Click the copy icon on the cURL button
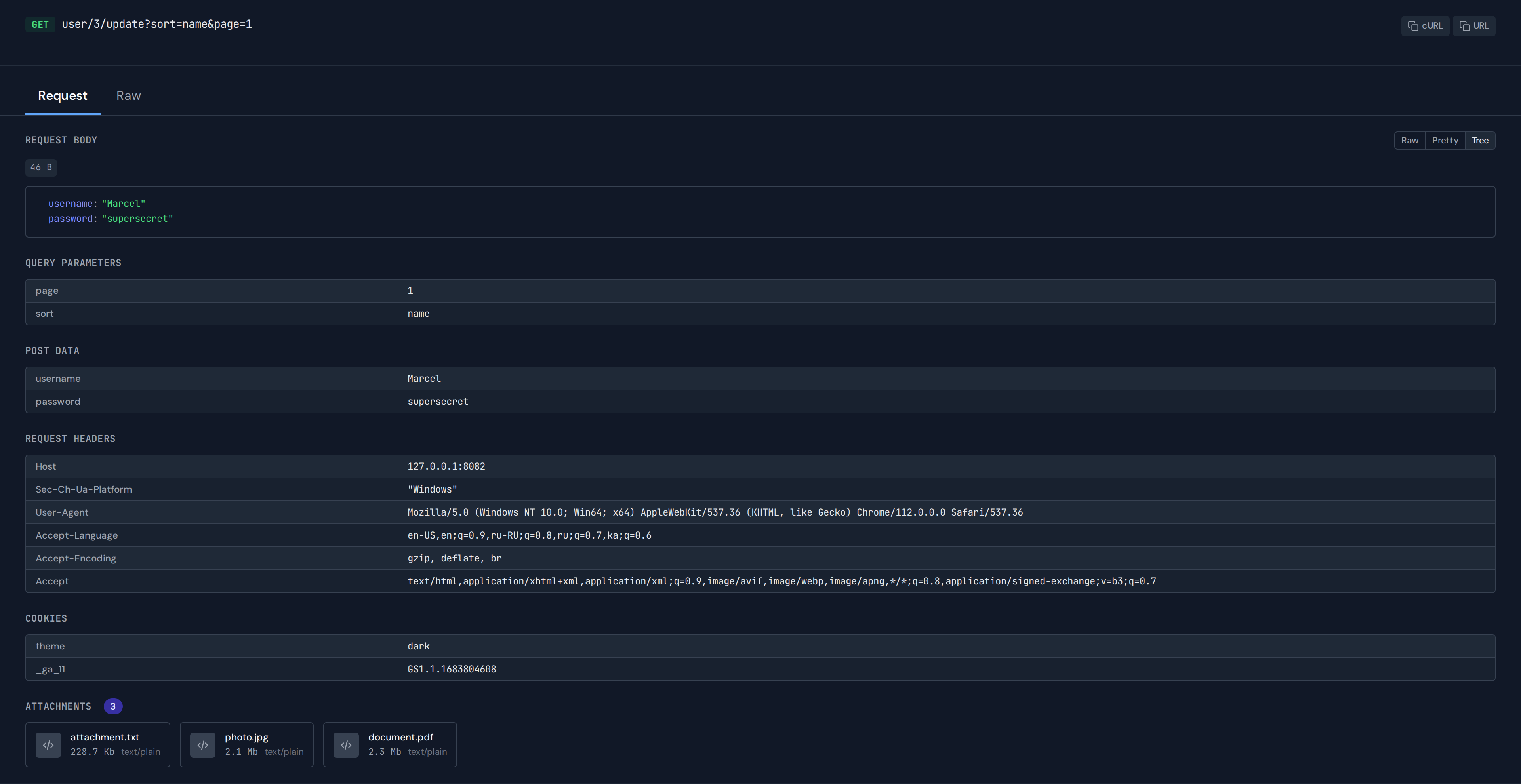This screenshot has height=784, width=1521. pos(1413,26)
